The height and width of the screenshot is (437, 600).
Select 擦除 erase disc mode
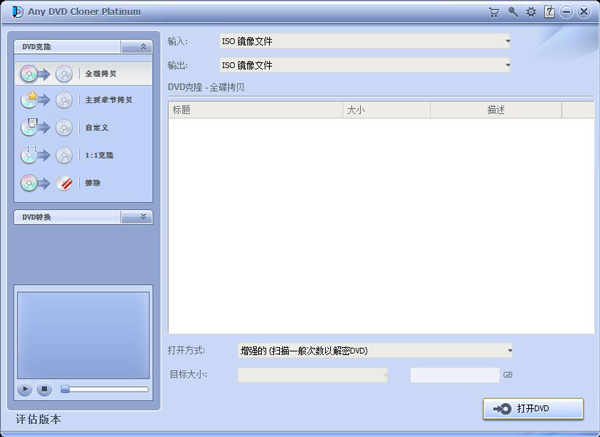point(84,183)
